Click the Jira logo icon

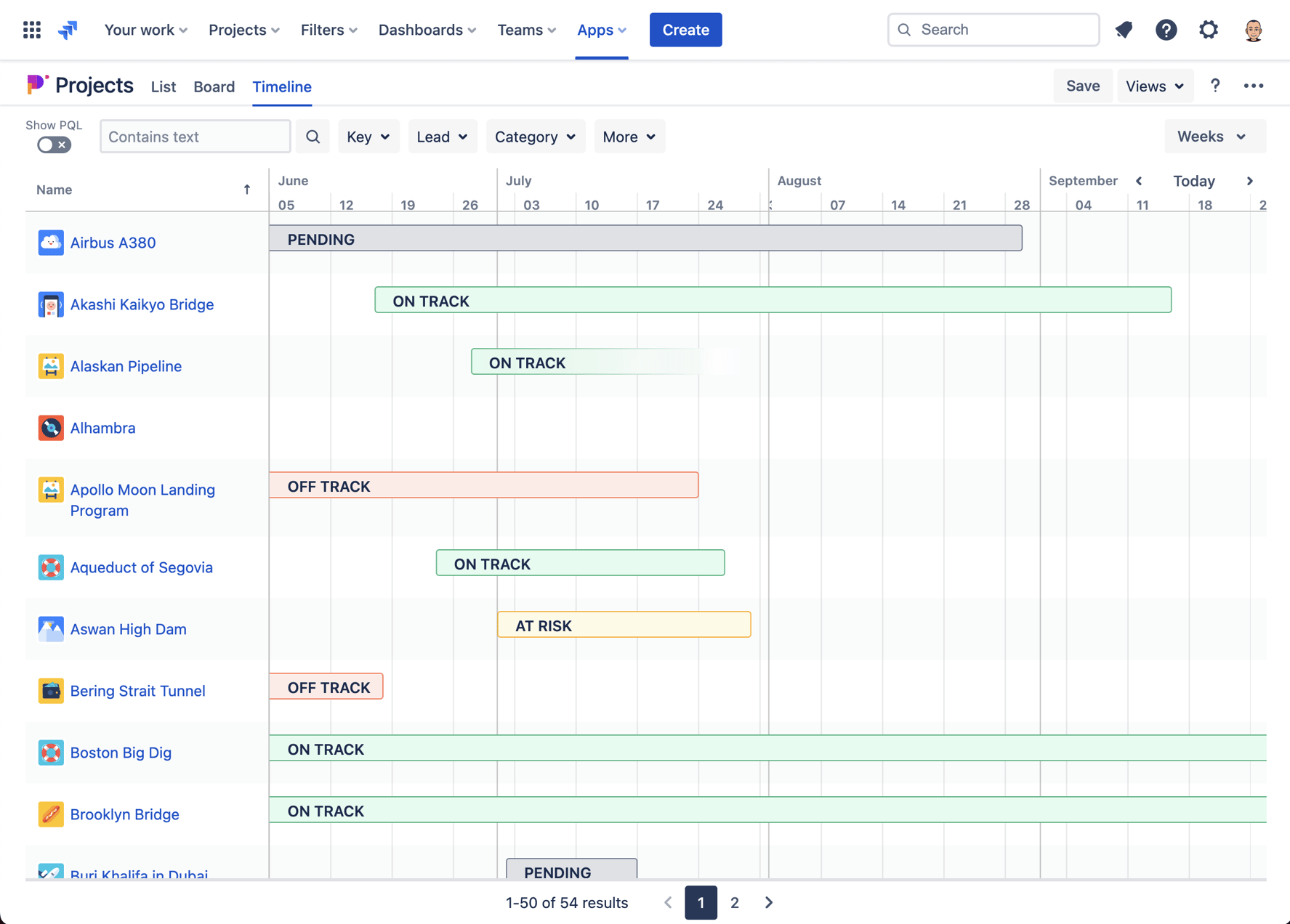click(x=68, y=29)
